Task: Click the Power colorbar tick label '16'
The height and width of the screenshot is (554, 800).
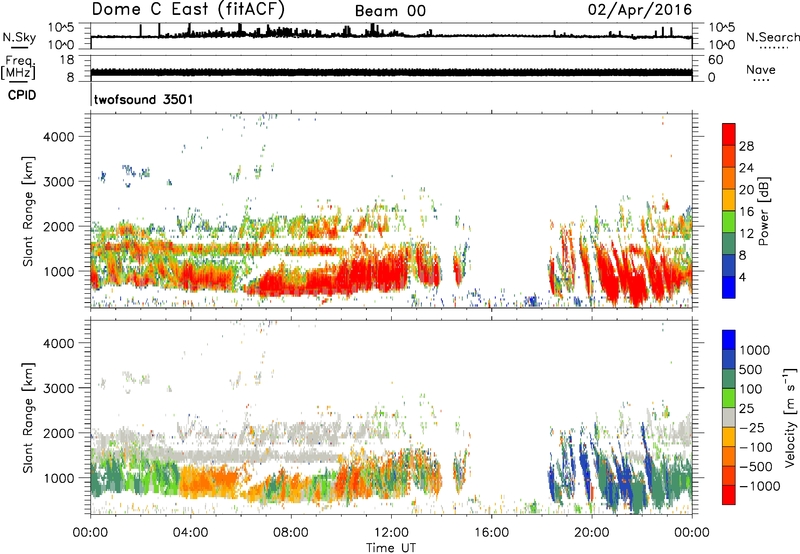Action: click(x=746, y=212)
